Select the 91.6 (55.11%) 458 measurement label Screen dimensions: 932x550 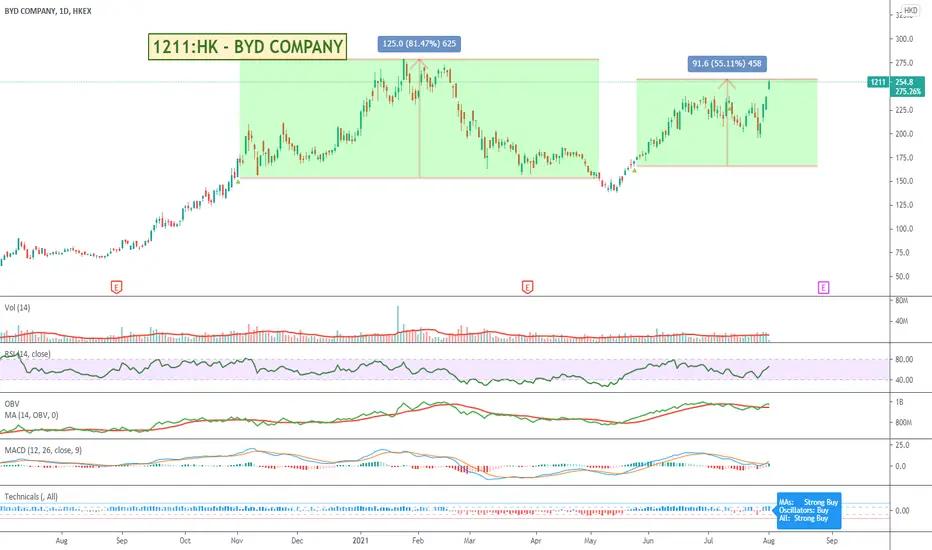(x=726, y=64)
